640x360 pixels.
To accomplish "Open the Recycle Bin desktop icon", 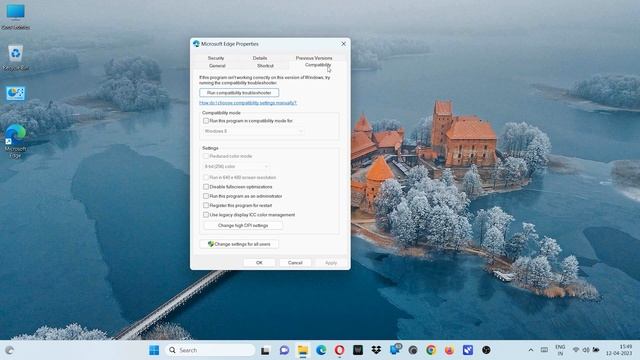I will [x=16, y=57].
